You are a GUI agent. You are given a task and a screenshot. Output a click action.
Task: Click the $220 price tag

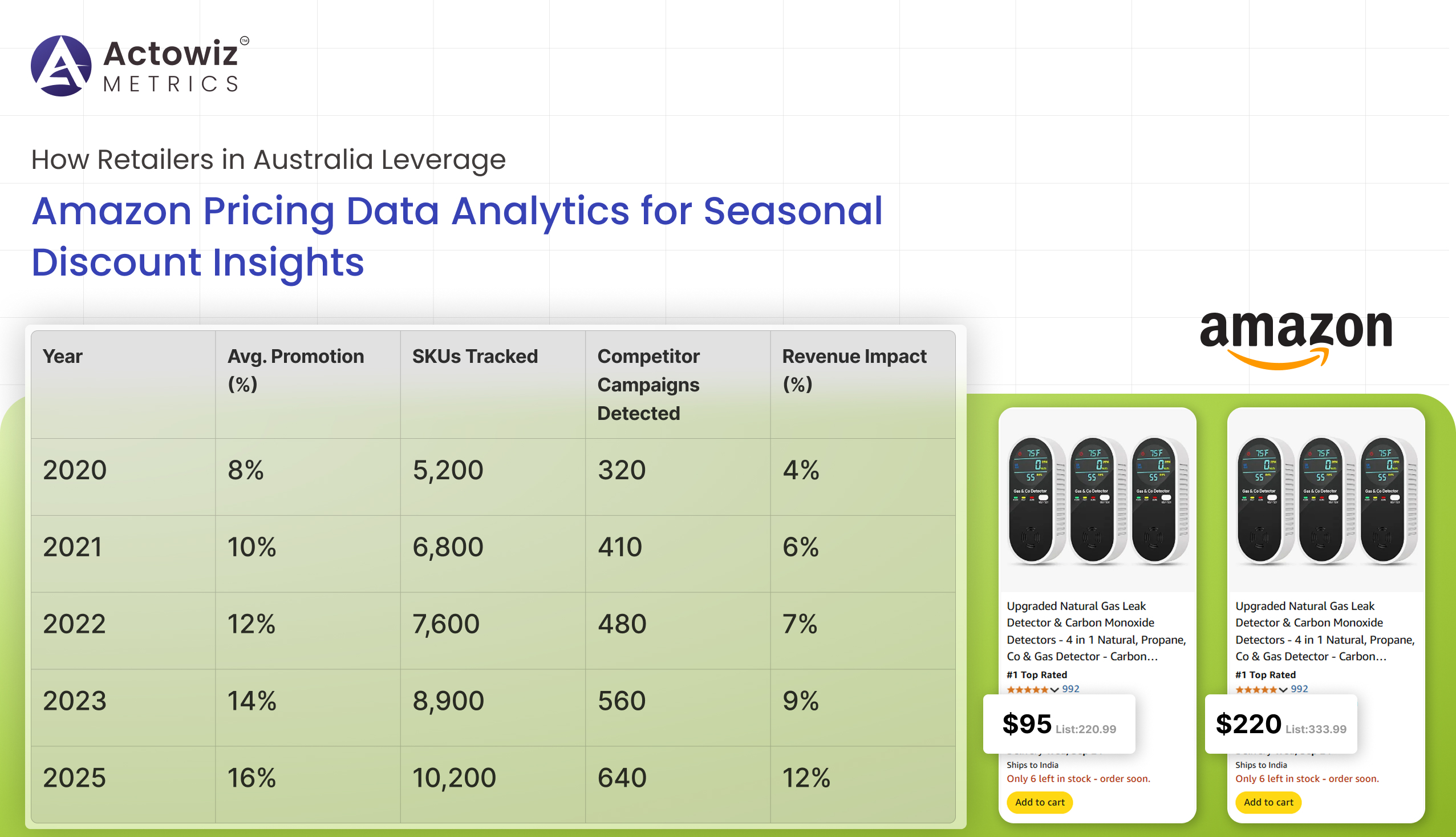tap(1248, 724)
